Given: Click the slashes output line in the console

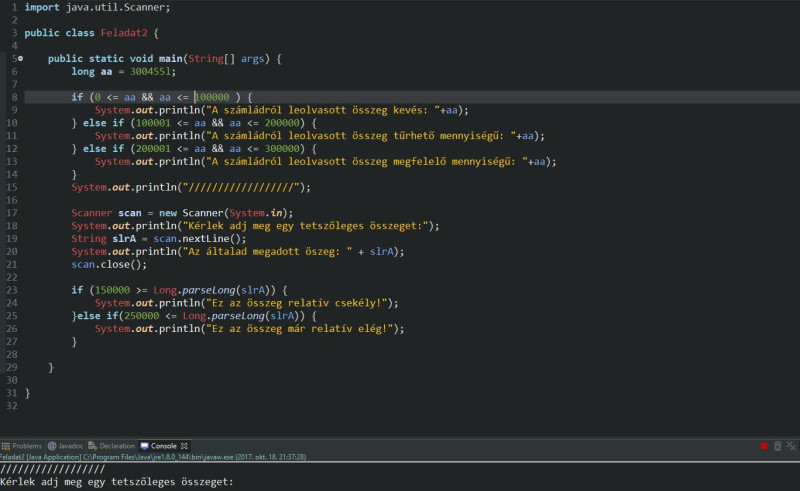Looking at the screenshot, I should tap(53, 469).
